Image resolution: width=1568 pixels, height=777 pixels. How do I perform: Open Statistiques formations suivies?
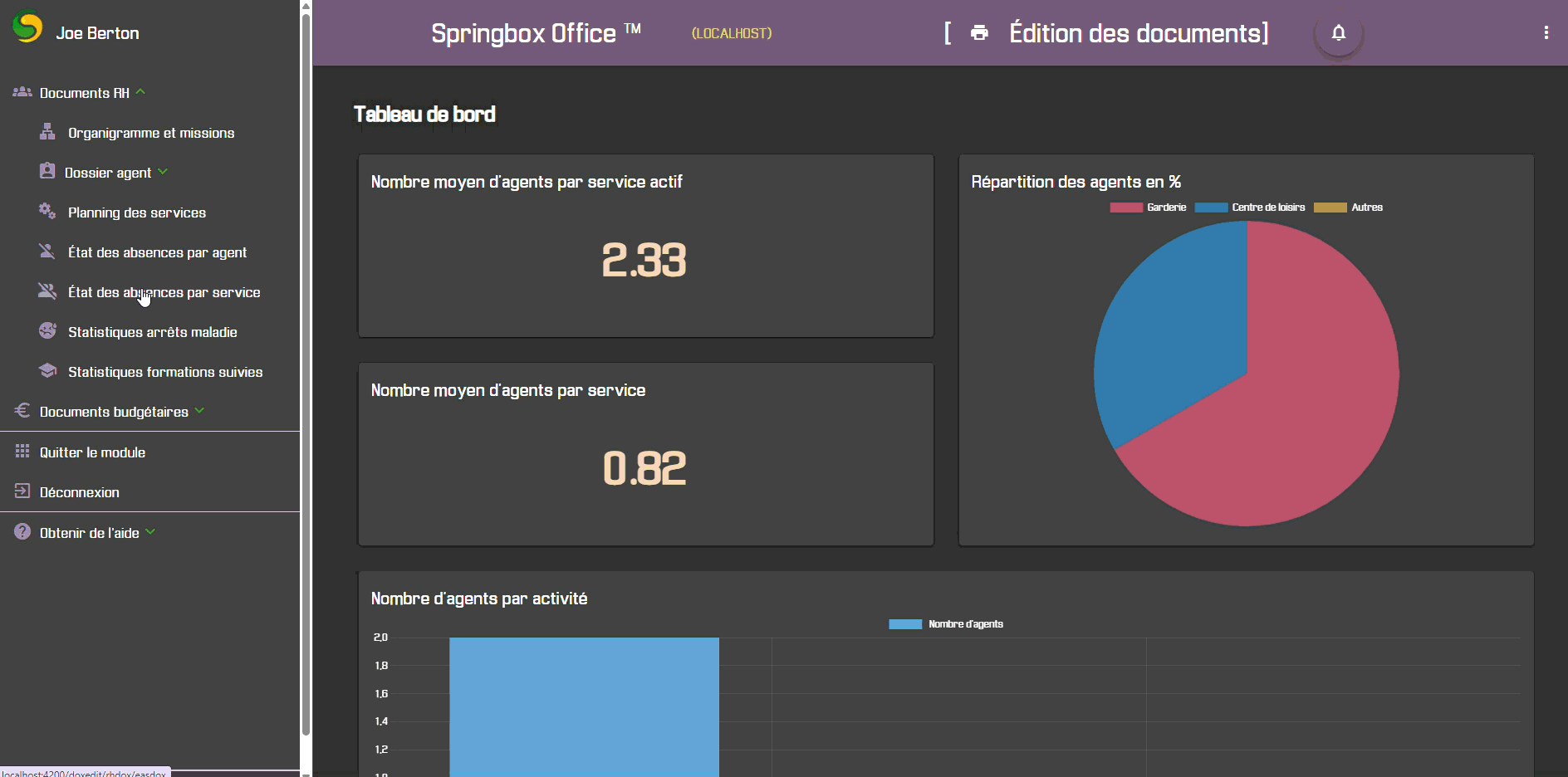click(x=165, y=372)
